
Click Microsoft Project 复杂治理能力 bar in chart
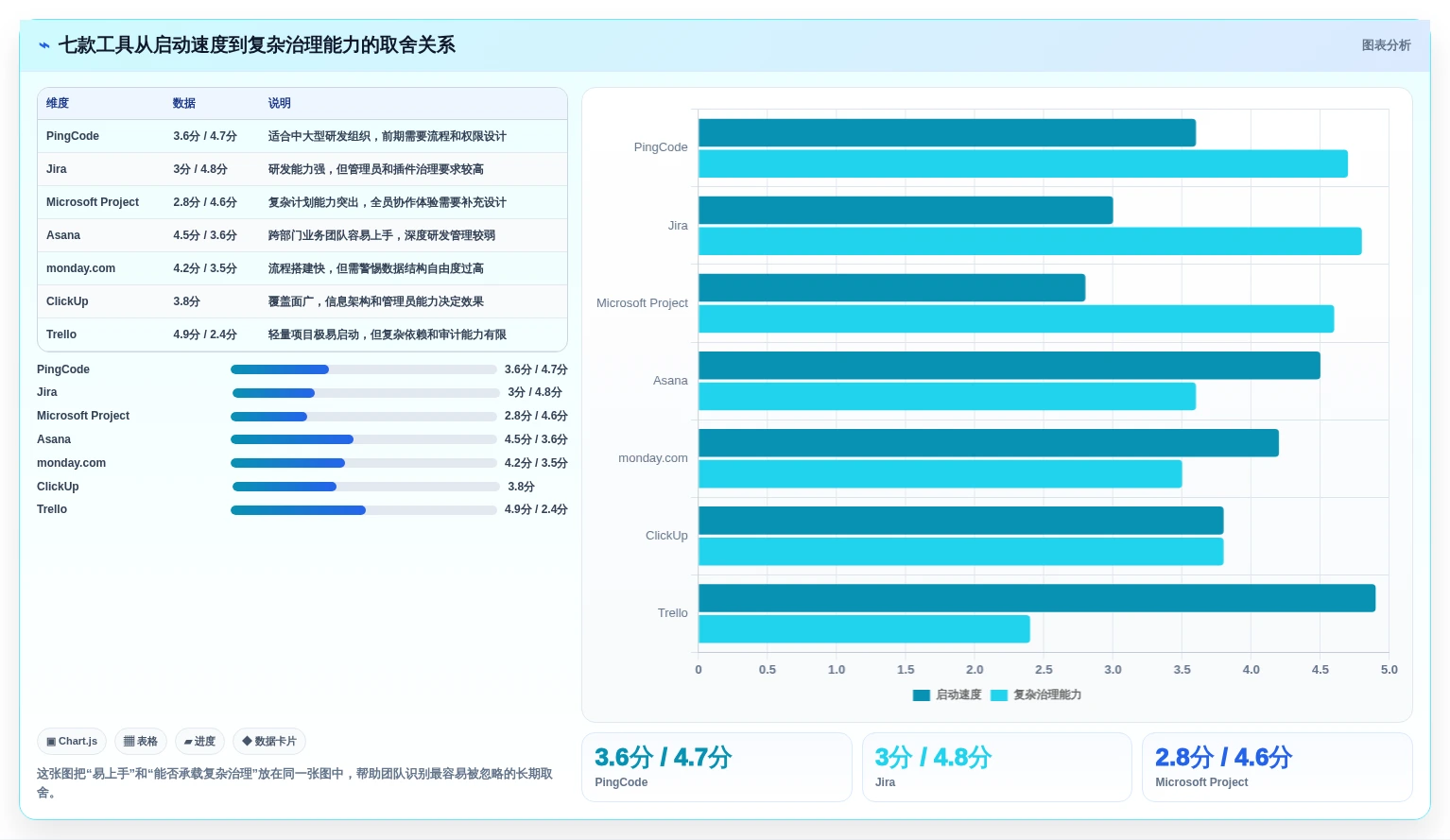[x=1016, y=318]
